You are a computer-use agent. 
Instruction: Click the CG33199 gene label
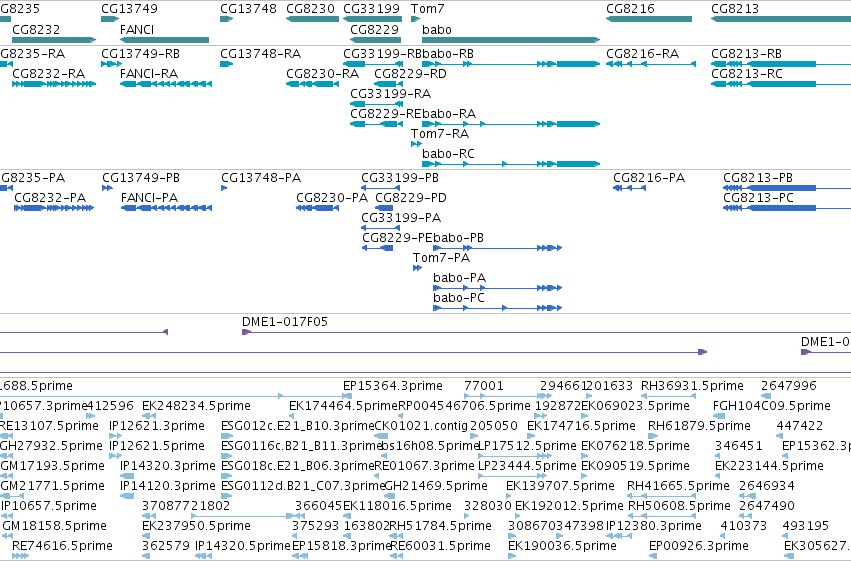(x=371, y=9)
